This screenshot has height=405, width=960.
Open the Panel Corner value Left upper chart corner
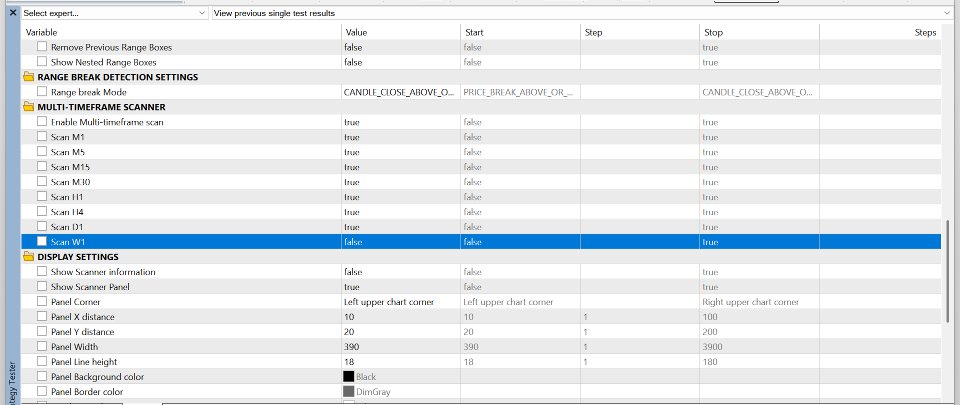pos(401,302)
